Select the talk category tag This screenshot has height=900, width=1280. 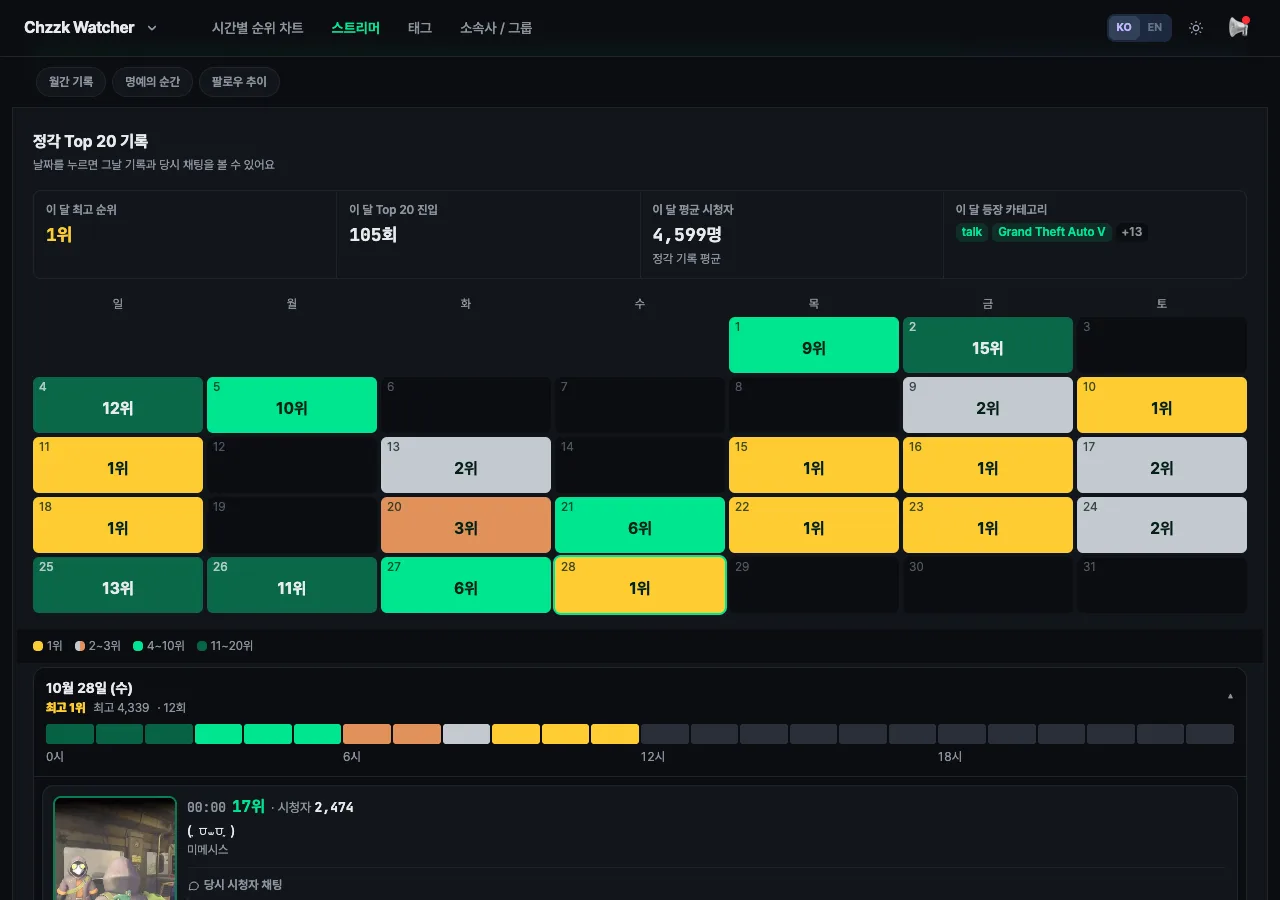click(972, 232)
